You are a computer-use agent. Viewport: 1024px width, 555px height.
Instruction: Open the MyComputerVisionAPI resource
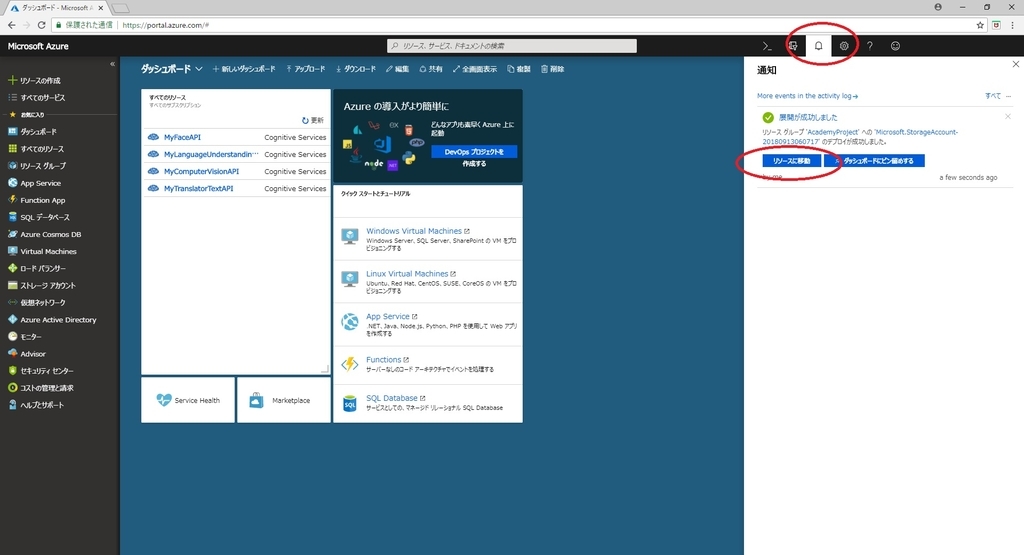[x=201, y=171]
